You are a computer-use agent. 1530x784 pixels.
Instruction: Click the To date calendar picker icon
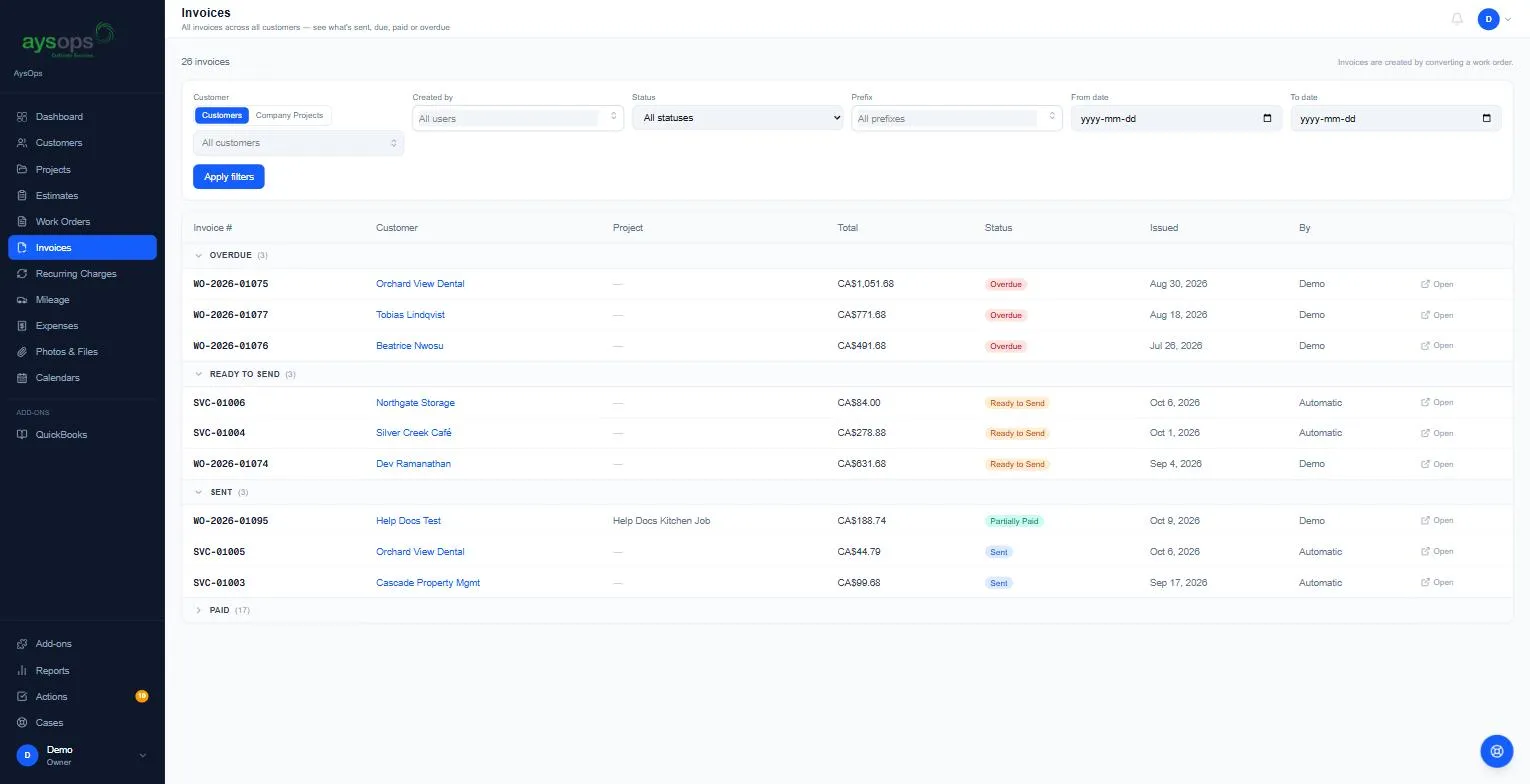[1487, 118]
